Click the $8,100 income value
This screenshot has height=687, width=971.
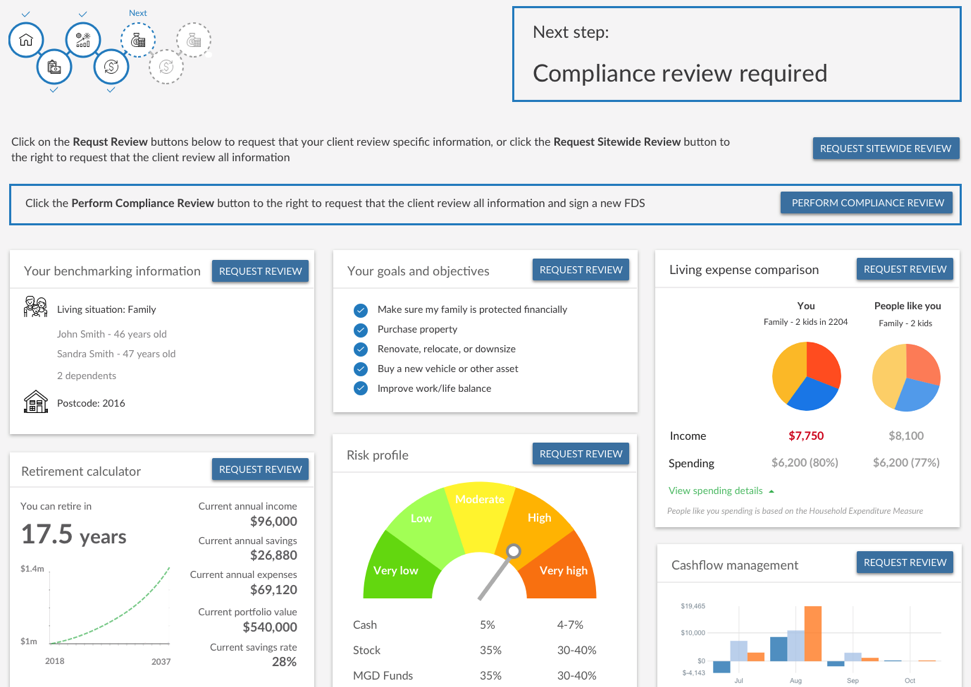coord(906,435)
